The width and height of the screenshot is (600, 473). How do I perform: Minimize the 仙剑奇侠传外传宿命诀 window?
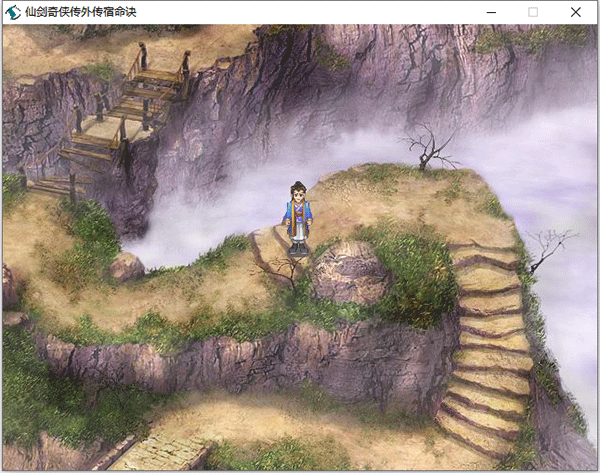pyautogui.click(x=491, y=12)
